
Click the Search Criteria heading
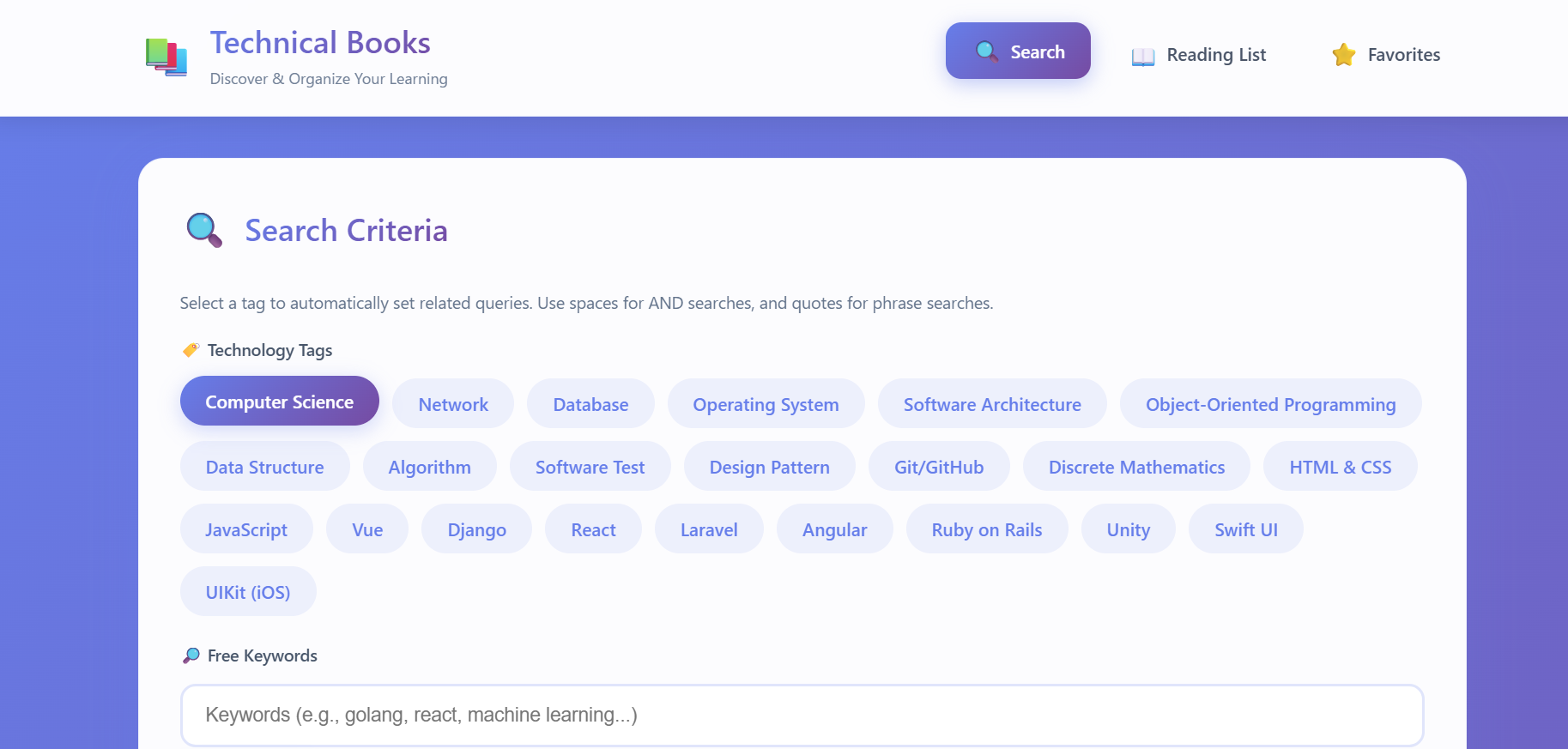point(346,230)
